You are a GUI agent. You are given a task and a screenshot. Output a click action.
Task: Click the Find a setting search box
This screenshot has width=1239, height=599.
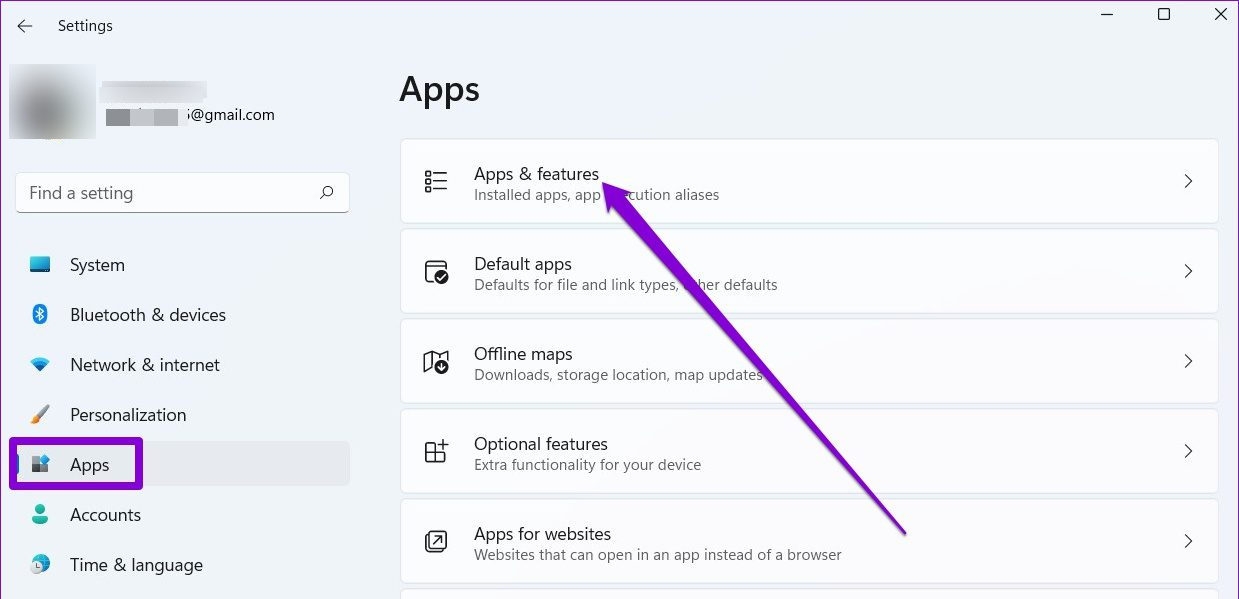(182, 193)
